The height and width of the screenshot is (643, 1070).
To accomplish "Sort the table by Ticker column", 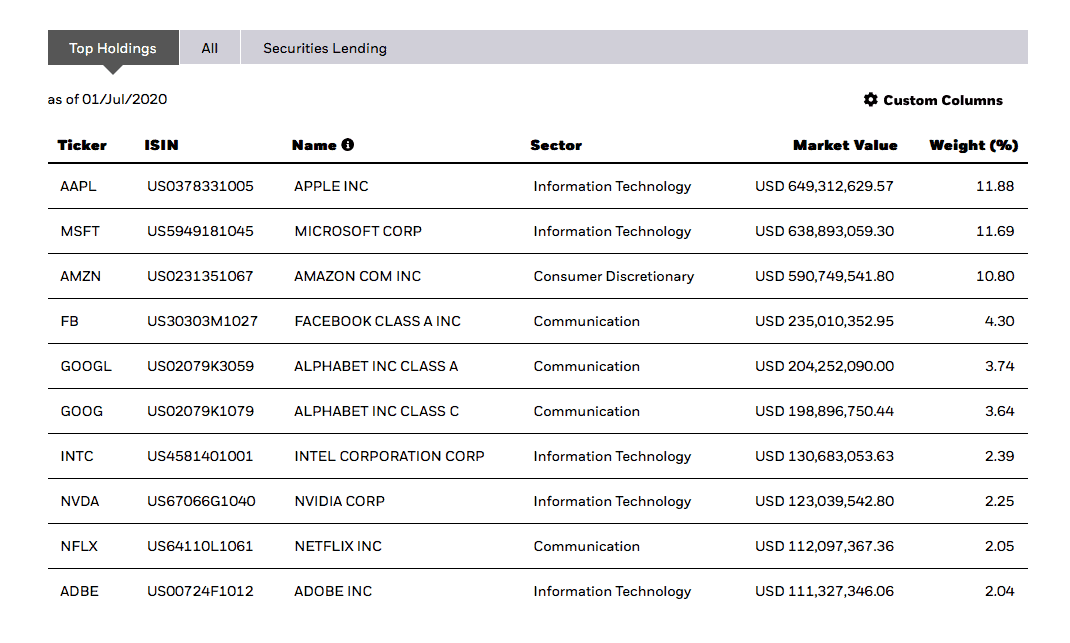I will coord(82,145).
